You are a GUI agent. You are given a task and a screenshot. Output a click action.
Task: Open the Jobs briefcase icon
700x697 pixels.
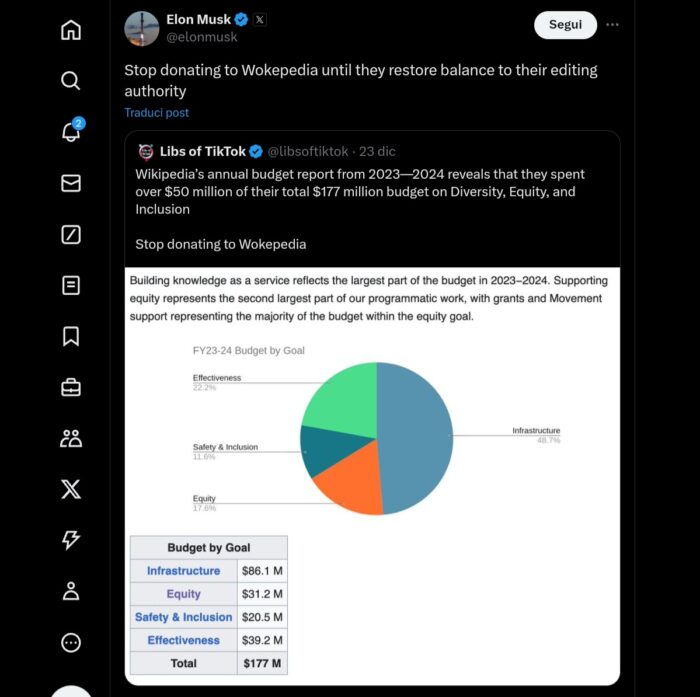click(x=71, y=387)
